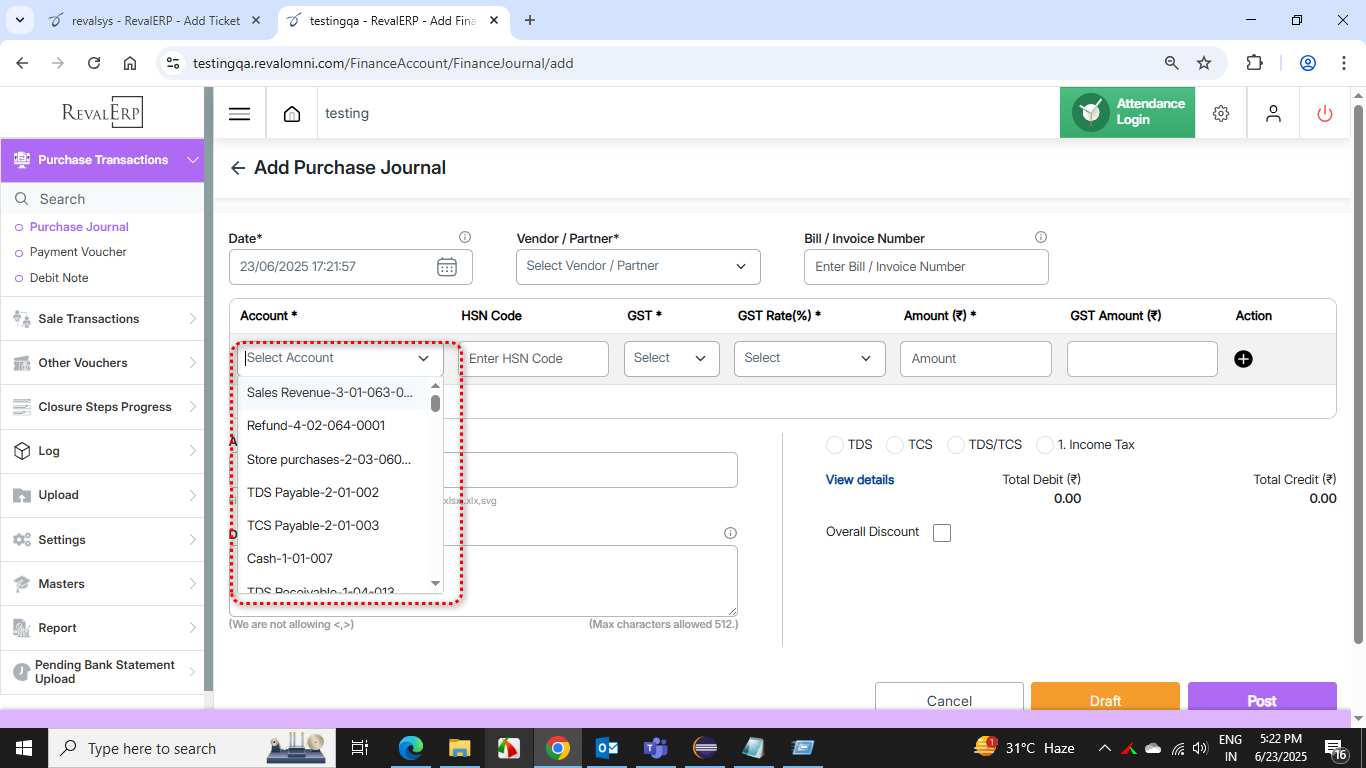Click the calendar icon in Date field
The image size is (1366, 768).
coord(447,267)
